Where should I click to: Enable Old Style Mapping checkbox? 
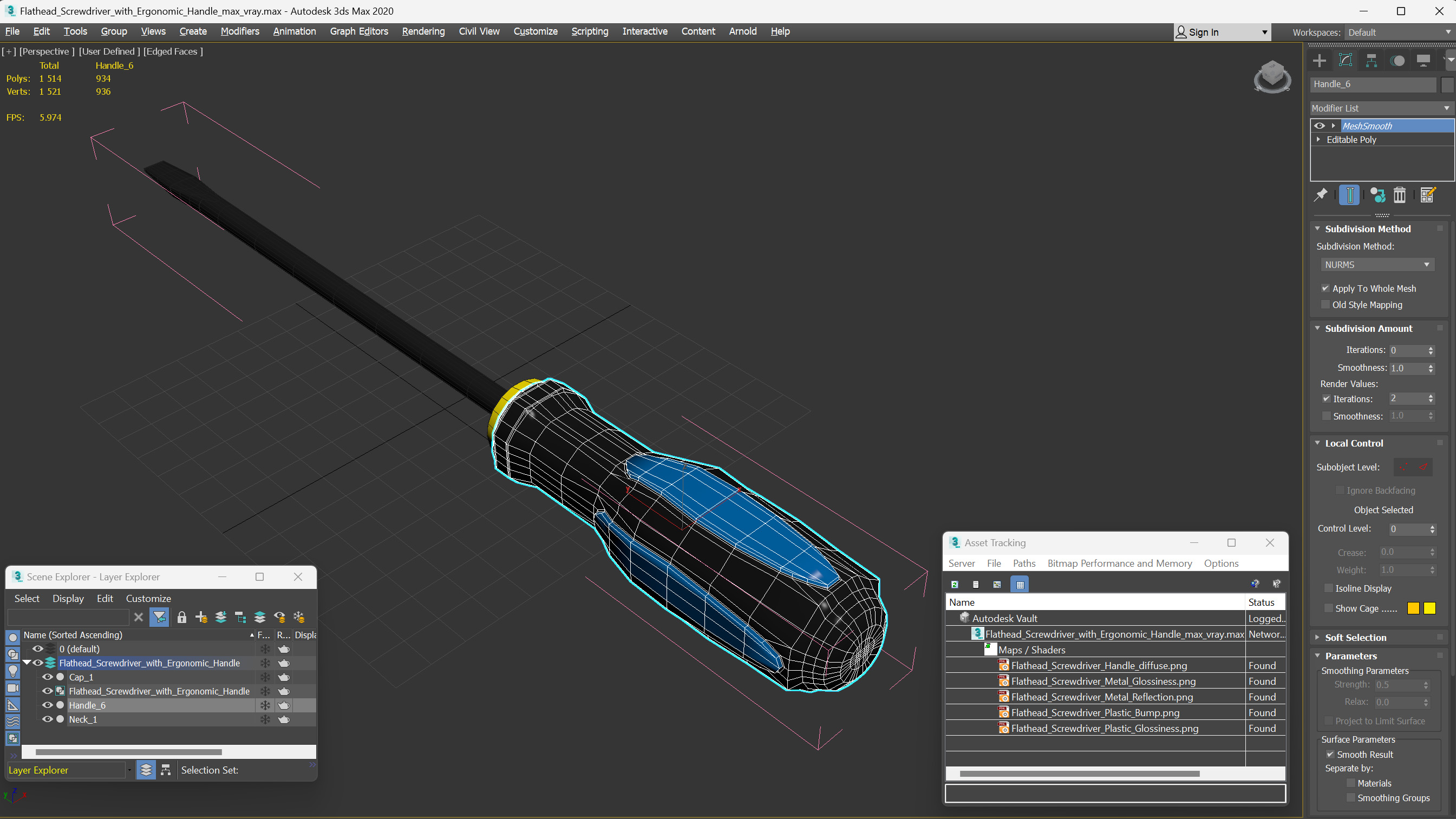click(x=1326, y=305)
